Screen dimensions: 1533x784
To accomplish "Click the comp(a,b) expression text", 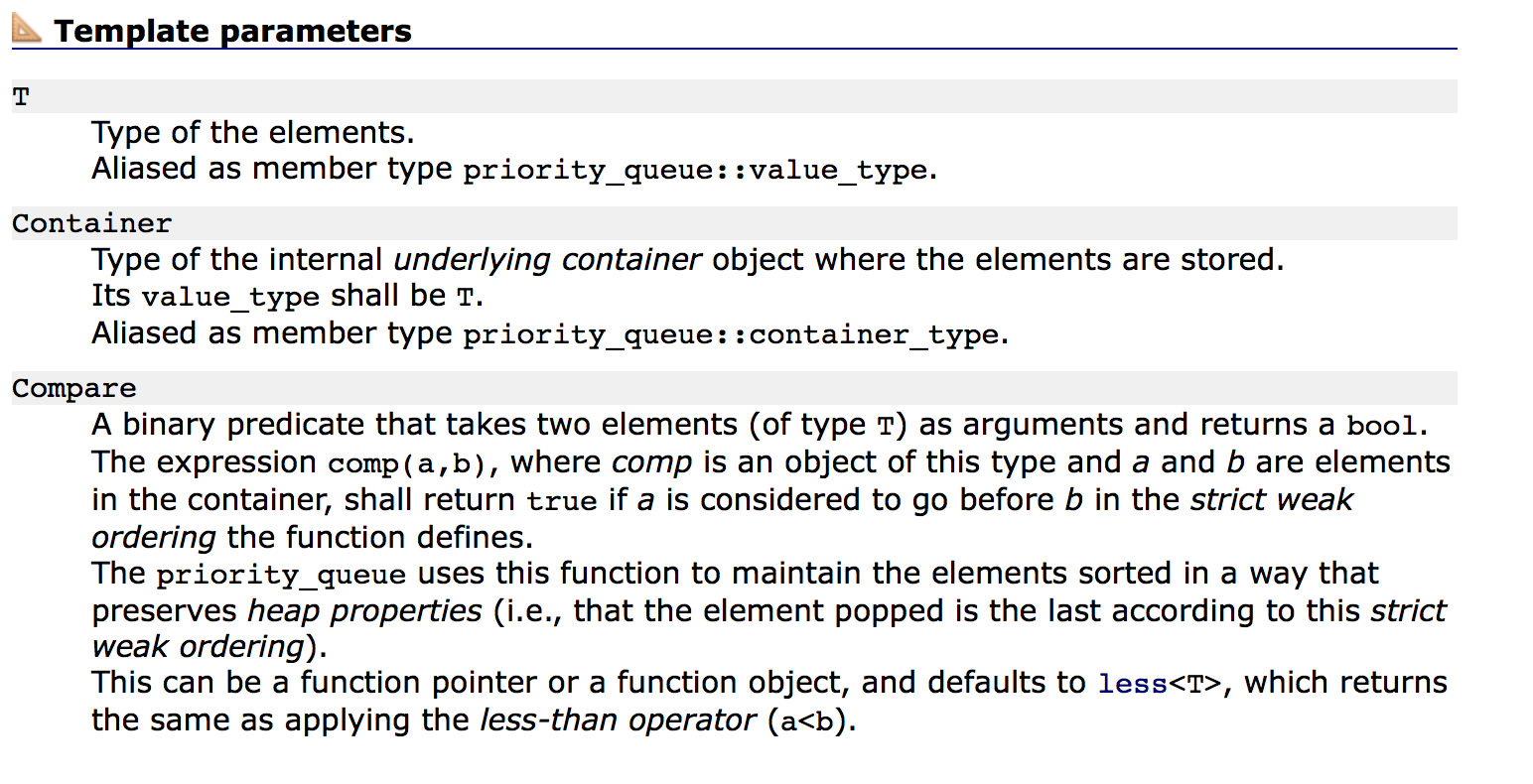I will 406,464.
